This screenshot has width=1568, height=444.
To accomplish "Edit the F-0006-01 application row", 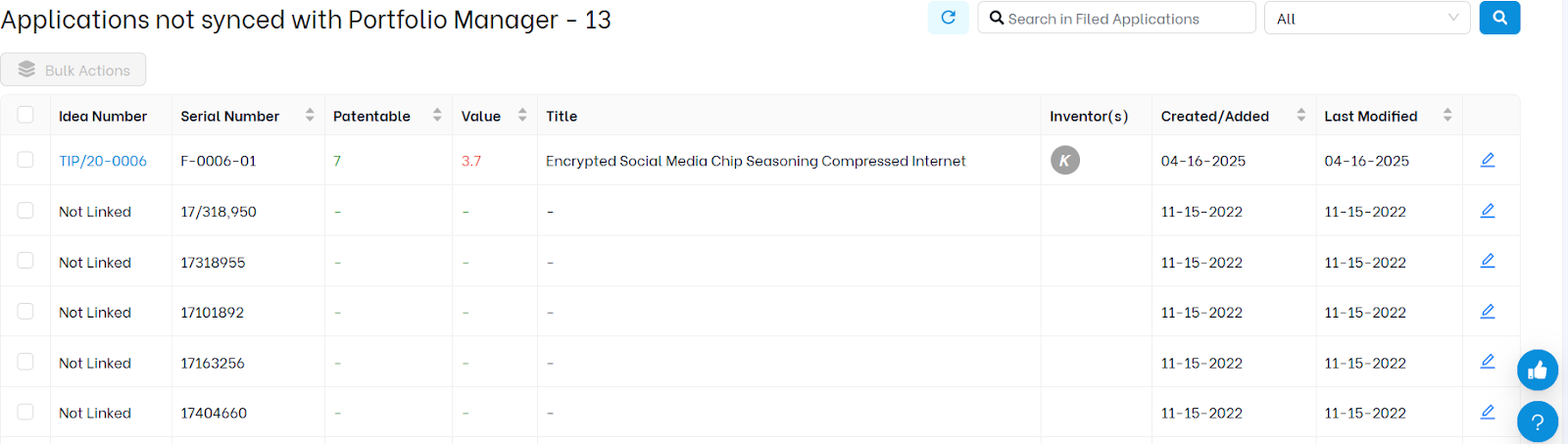I will 1487,160.
